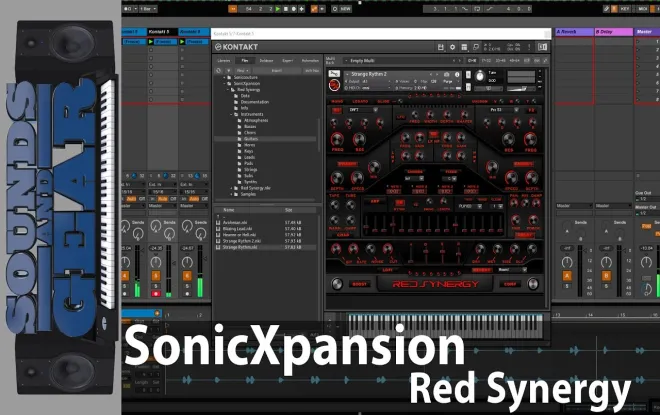Image resolution: width=660 pixels, height=415 pixels.
Task: Expand the Samples folder
Action: pos(232,194)
